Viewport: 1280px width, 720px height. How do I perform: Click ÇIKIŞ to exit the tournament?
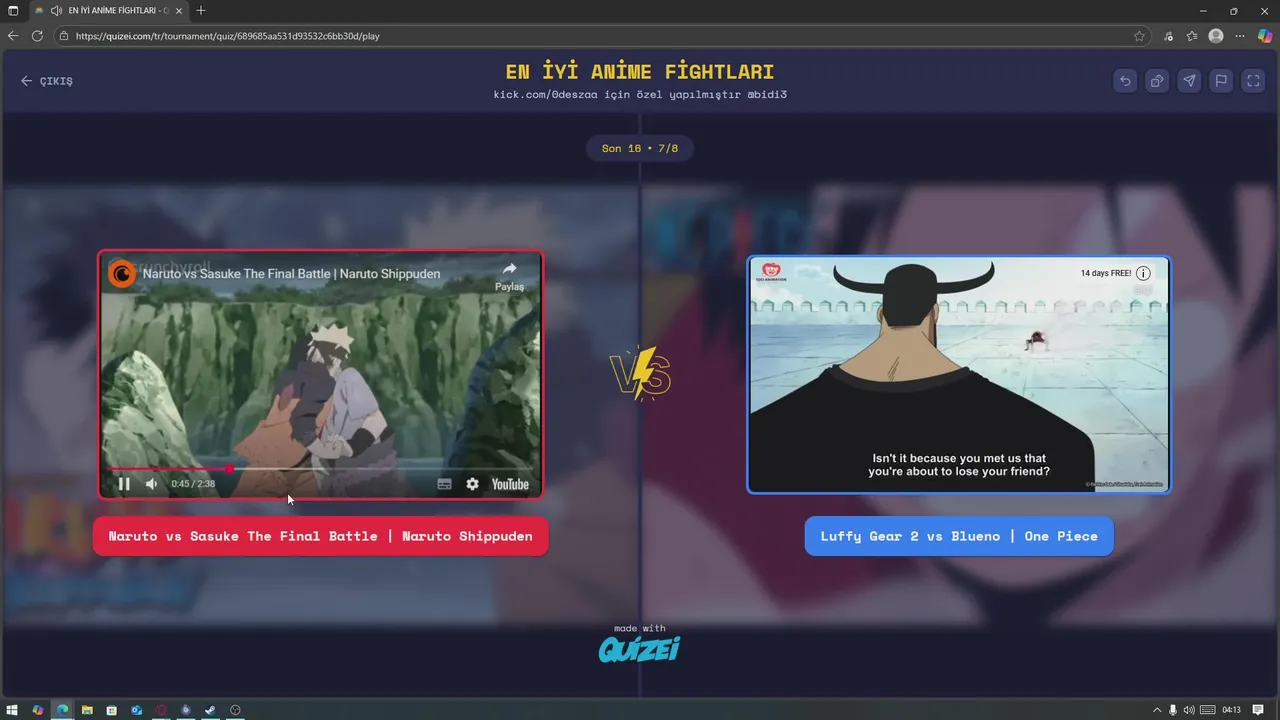(x=47, y=81)
